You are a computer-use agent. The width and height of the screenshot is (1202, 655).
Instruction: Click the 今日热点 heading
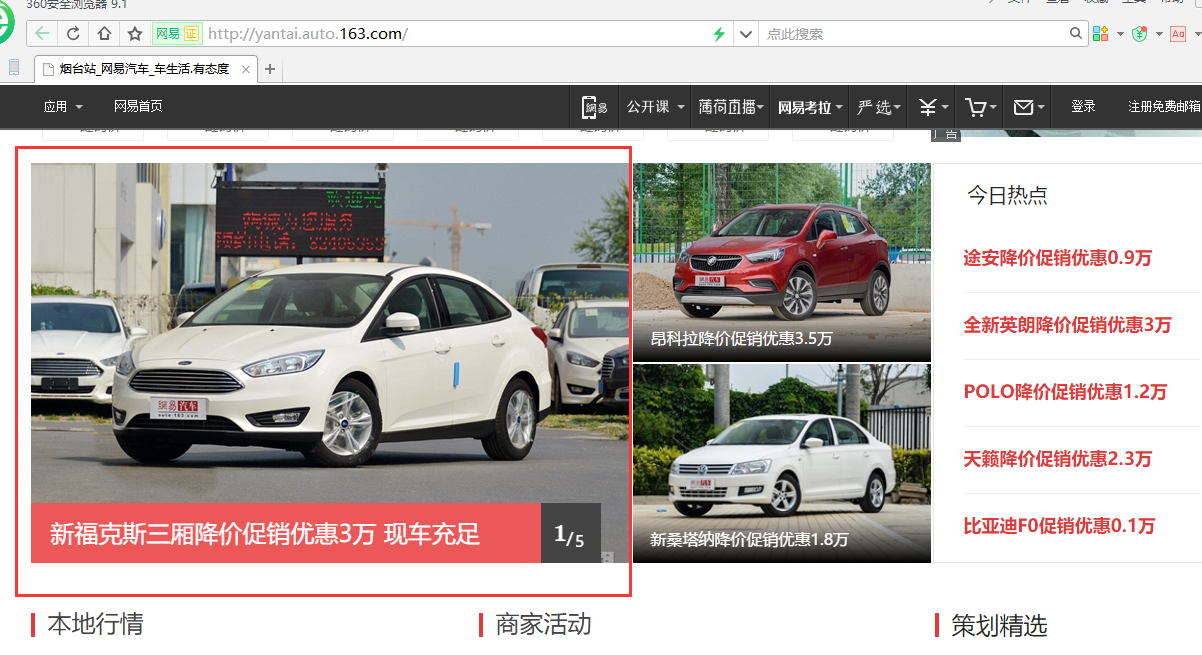(1007, 195)
